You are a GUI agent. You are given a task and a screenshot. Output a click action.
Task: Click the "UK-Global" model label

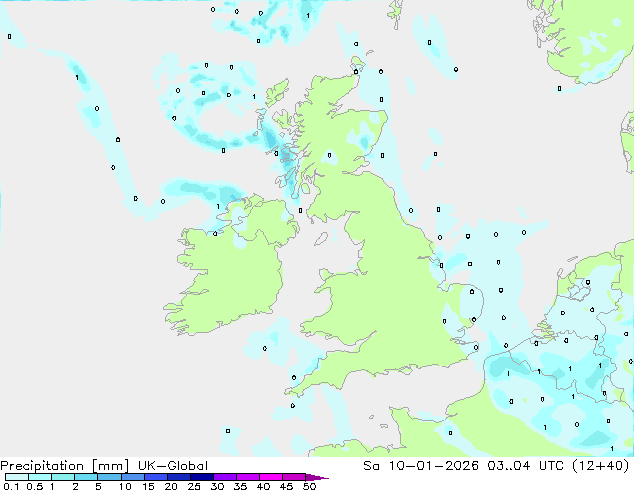click(173, 466)
